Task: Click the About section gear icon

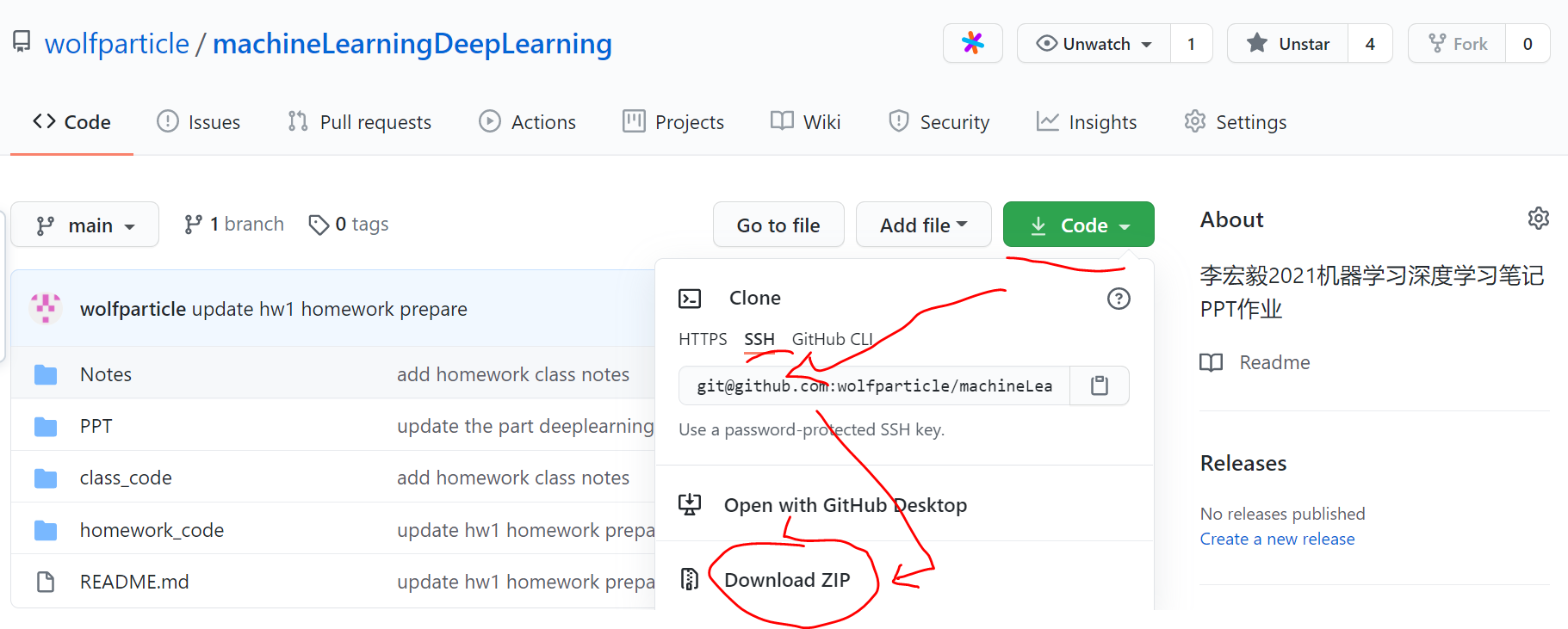Action: point(1539,219)
